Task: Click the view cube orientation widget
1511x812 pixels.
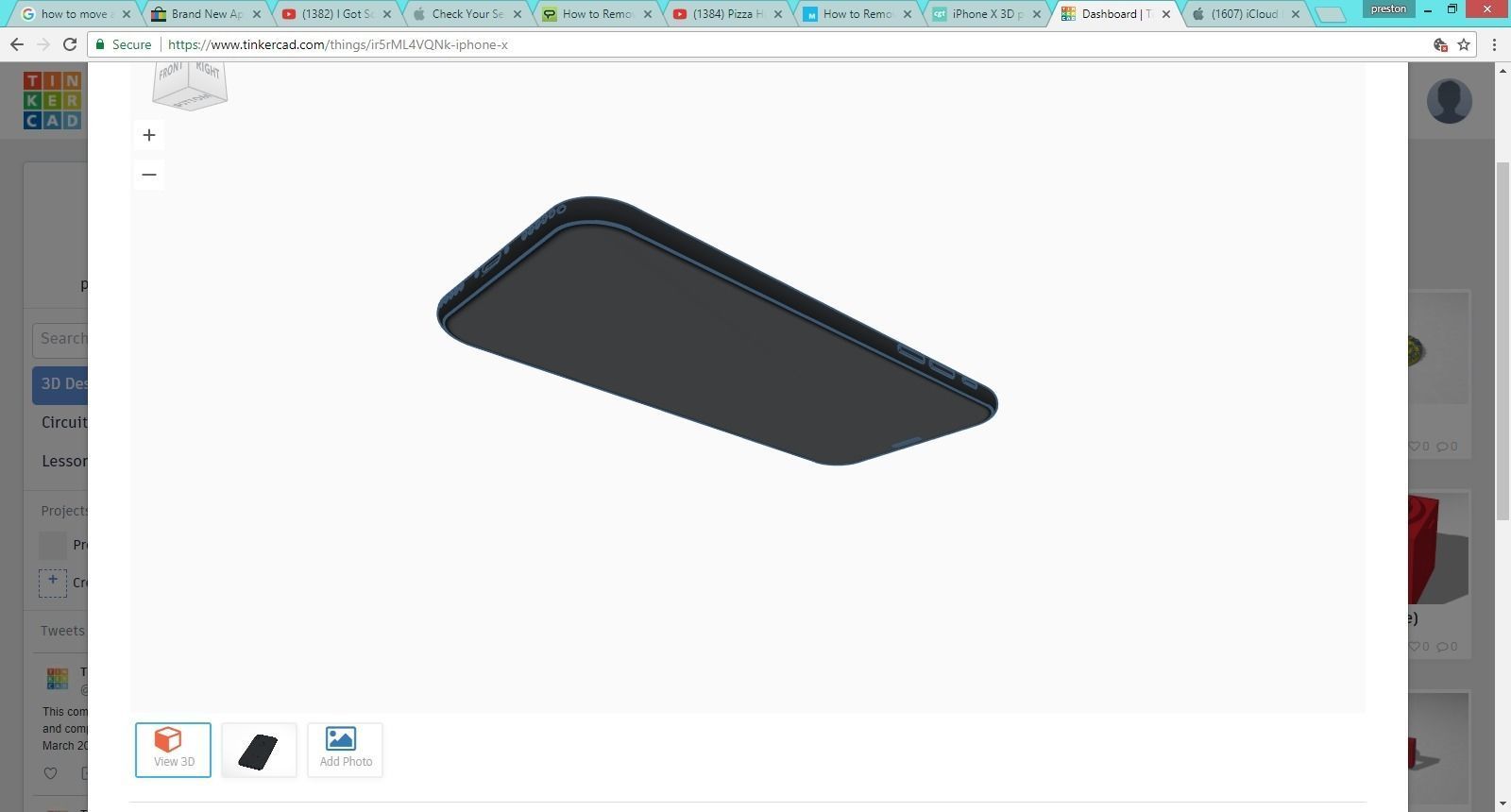Action: [x=190, y=86]
